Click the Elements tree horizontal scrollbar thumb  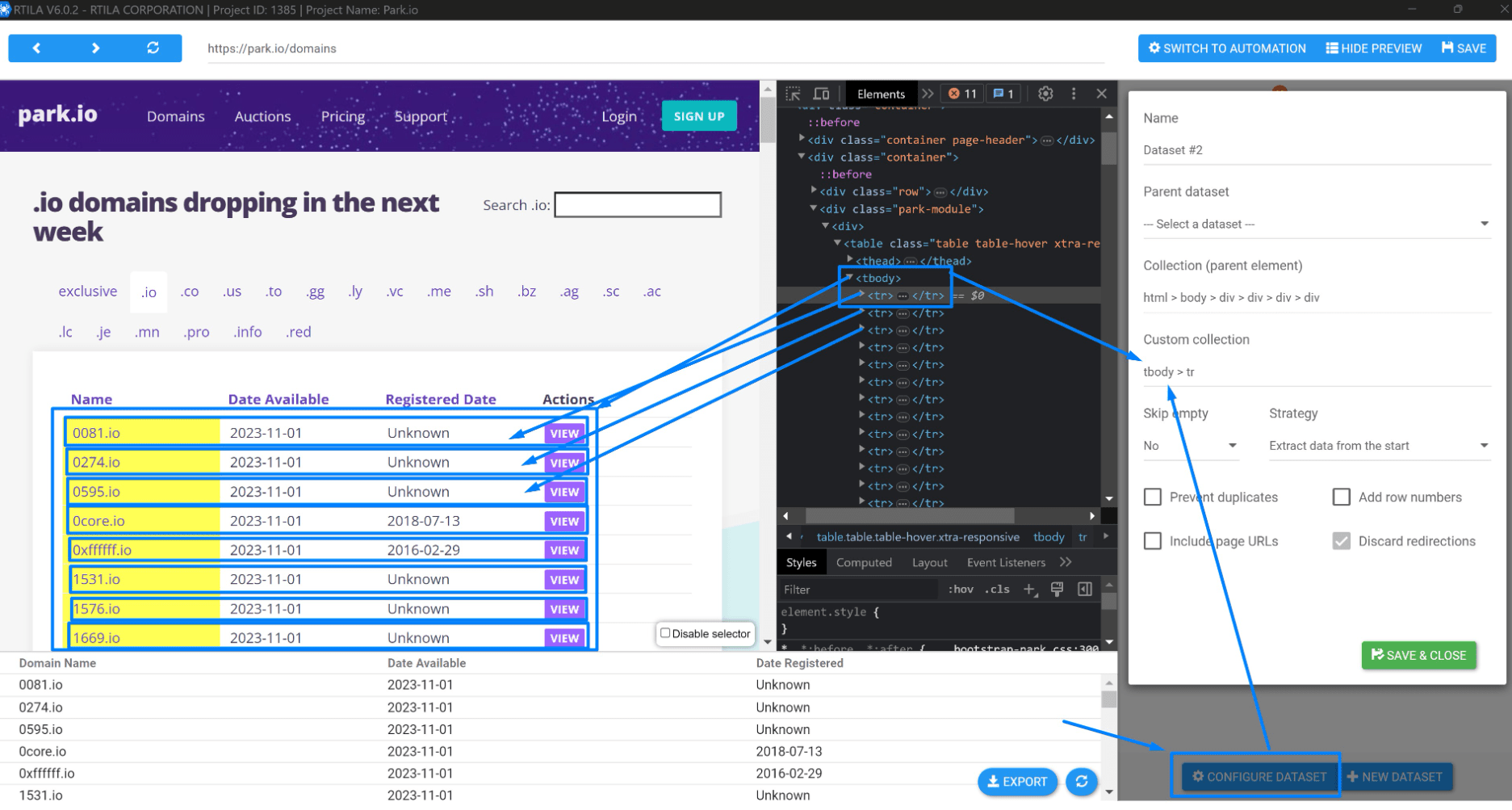pyautogui.click(x=910, y=515)
